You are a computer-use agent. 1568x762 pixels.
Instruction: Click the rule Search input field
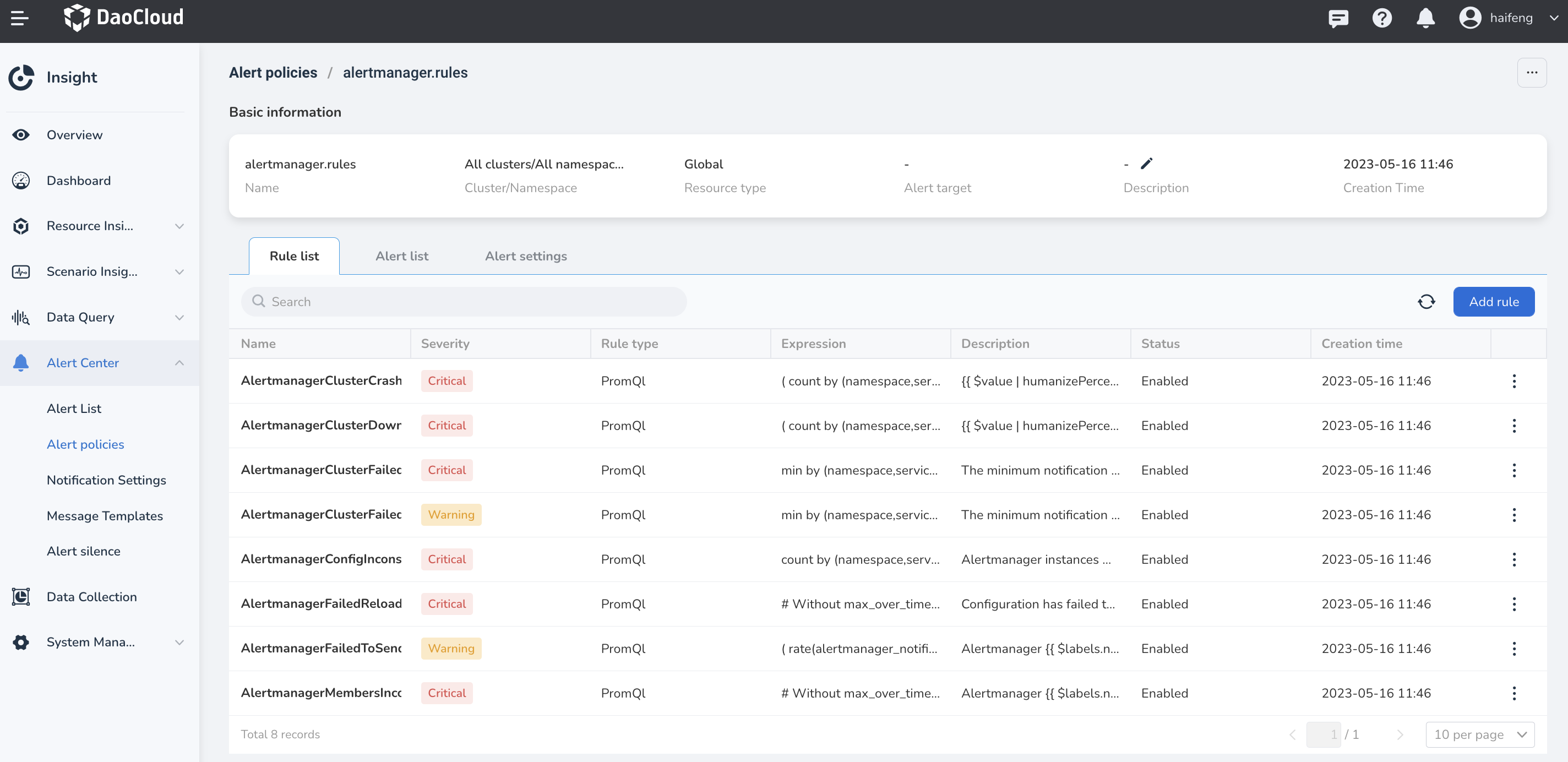[x=464, y=302]
